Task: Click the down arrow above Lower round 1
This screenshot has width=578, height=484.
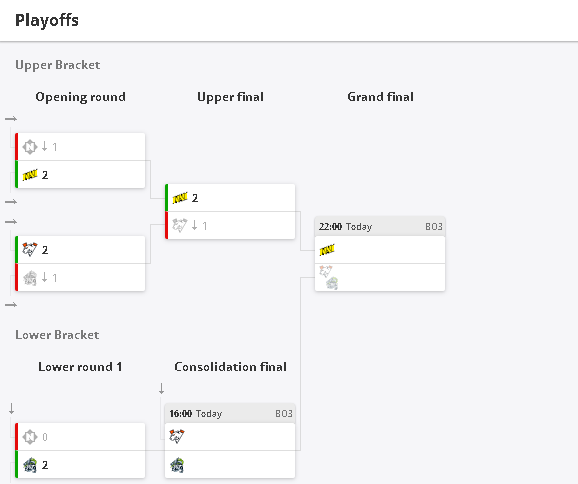Action: [11, 408]
